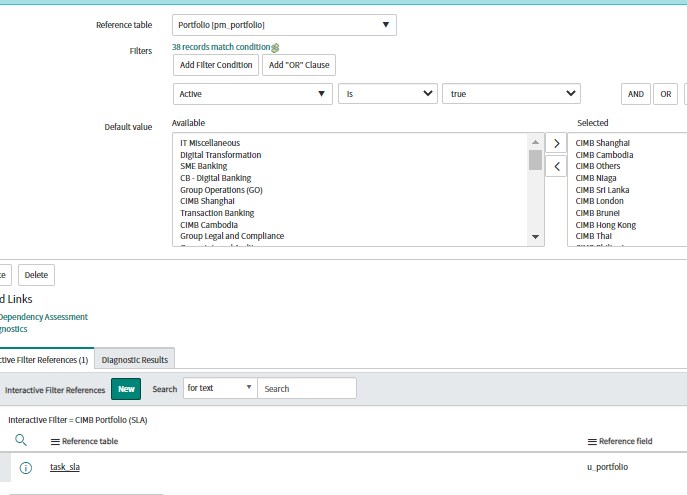
Task: Select CIMB Cambodia in Available list
Action: pos(209,225)
